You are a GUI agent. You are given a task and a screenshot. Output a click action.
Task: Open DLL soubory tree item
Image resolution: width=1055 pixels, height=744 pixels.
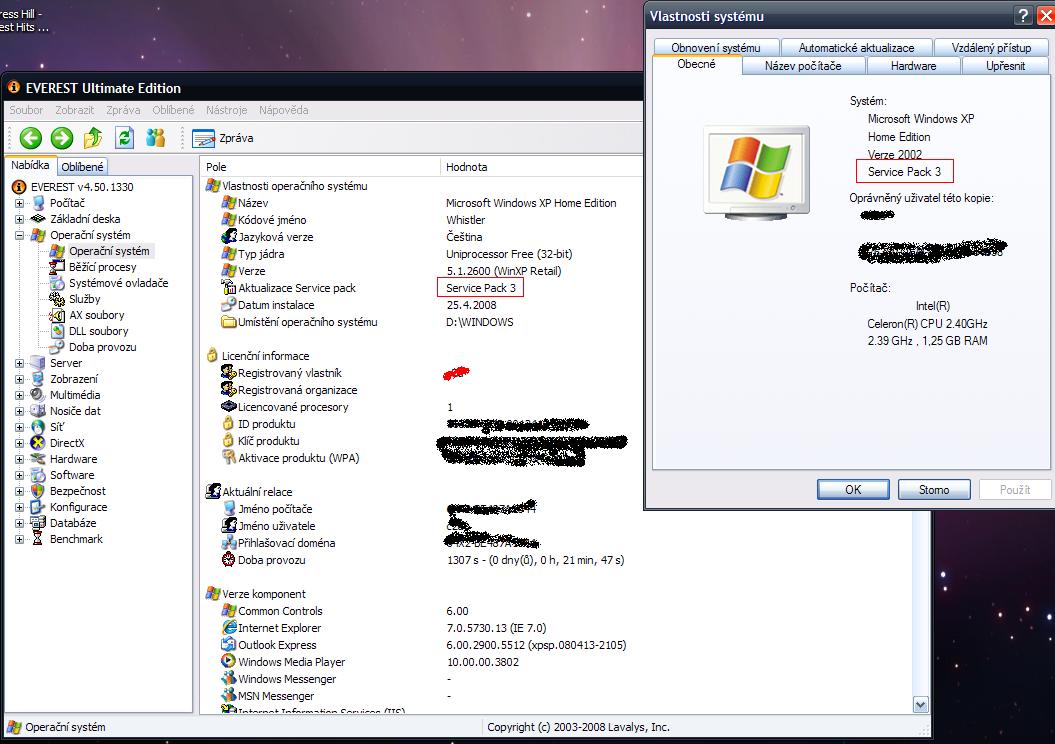click(98, 331)
